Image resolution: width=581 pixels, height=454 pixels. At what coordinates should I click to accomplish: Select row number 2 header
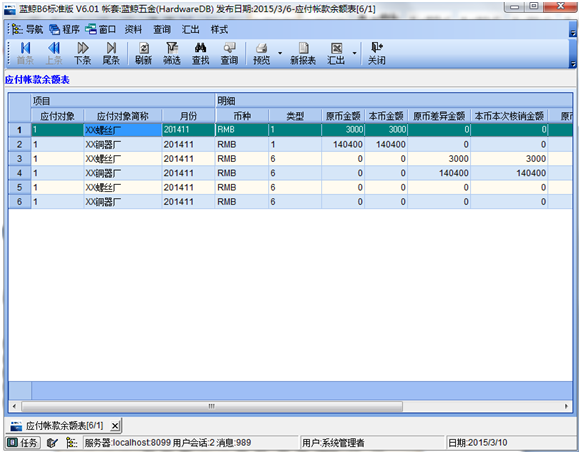20,145
